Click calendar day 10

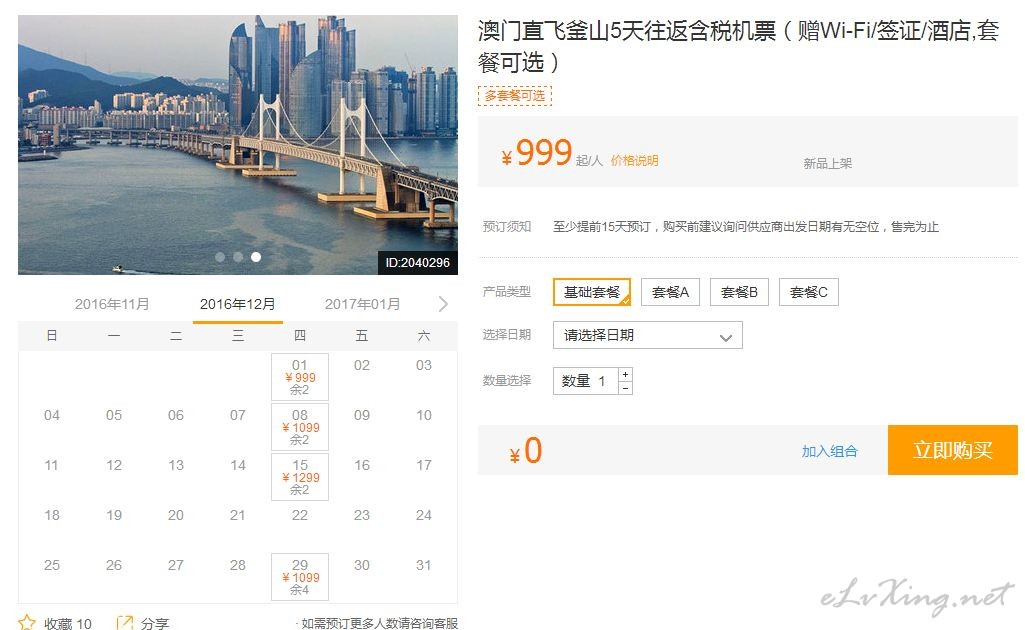(x=424, y=415)
